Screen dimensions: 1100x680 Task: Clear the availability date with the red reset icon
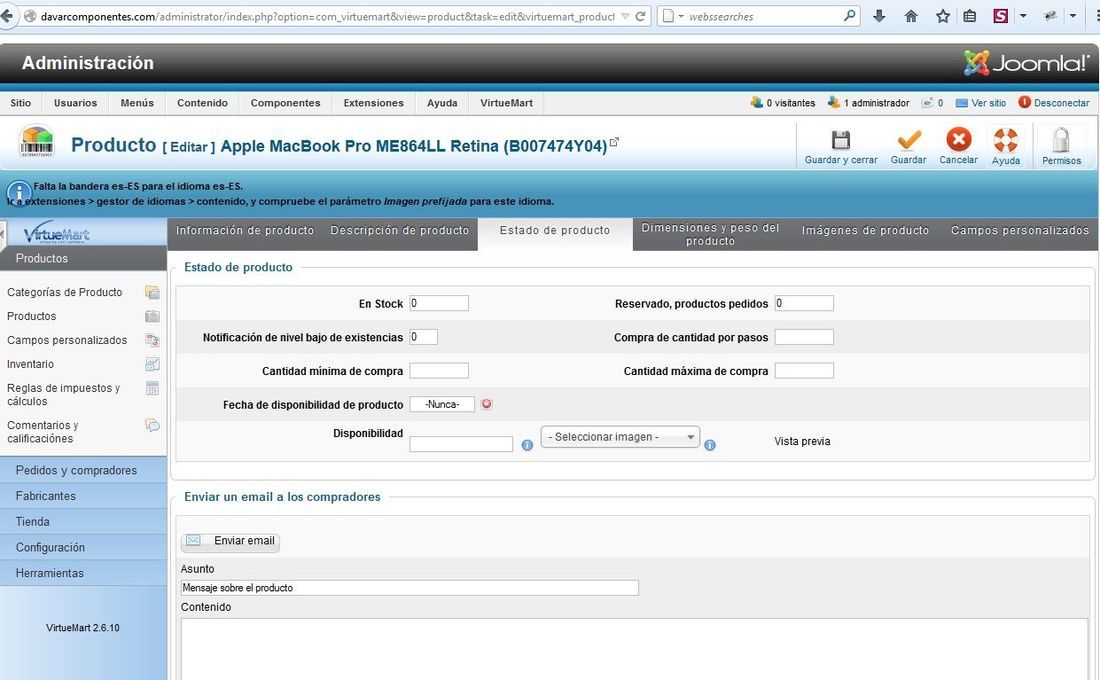[x=486, y=404]
